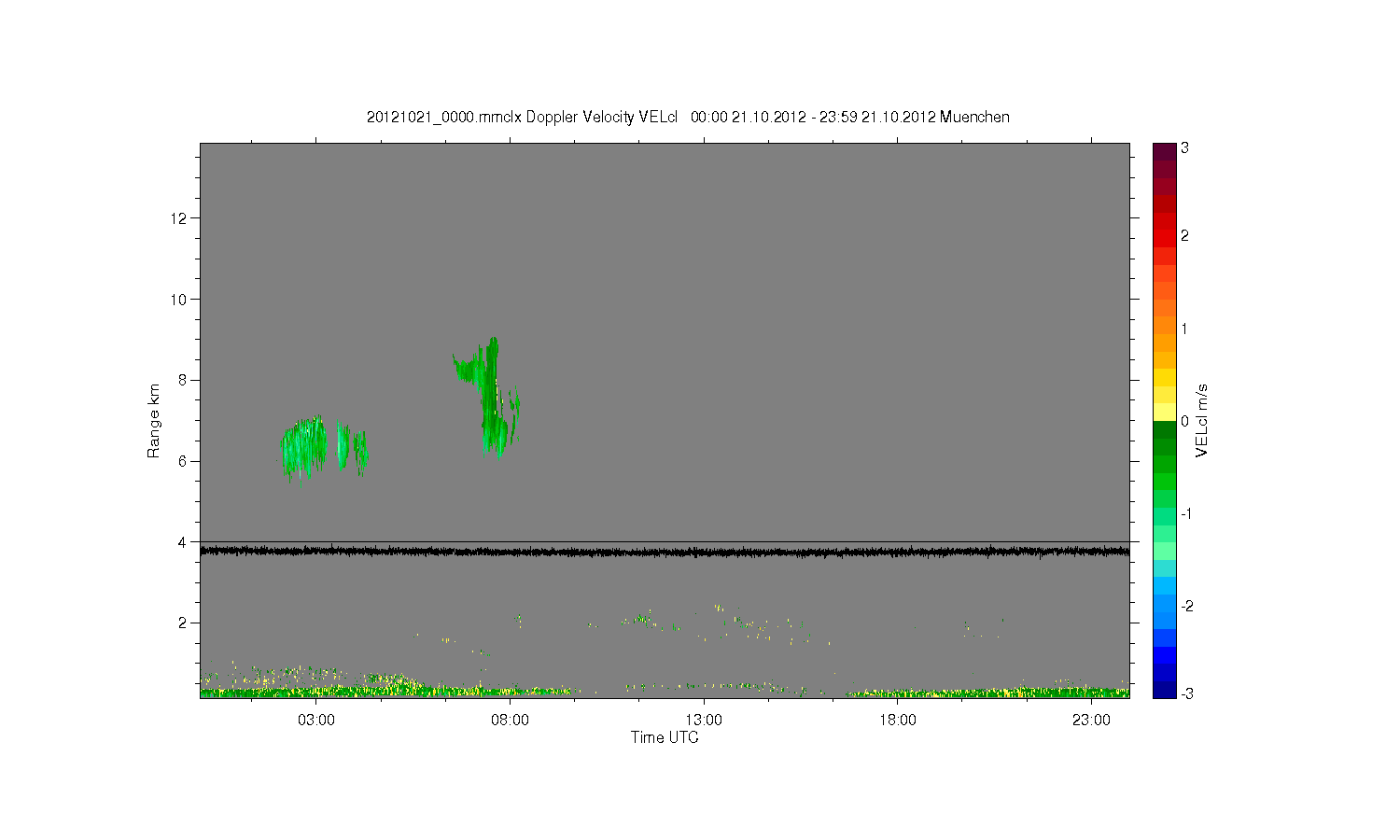Pick the dark green segment just below 0

1164,429
